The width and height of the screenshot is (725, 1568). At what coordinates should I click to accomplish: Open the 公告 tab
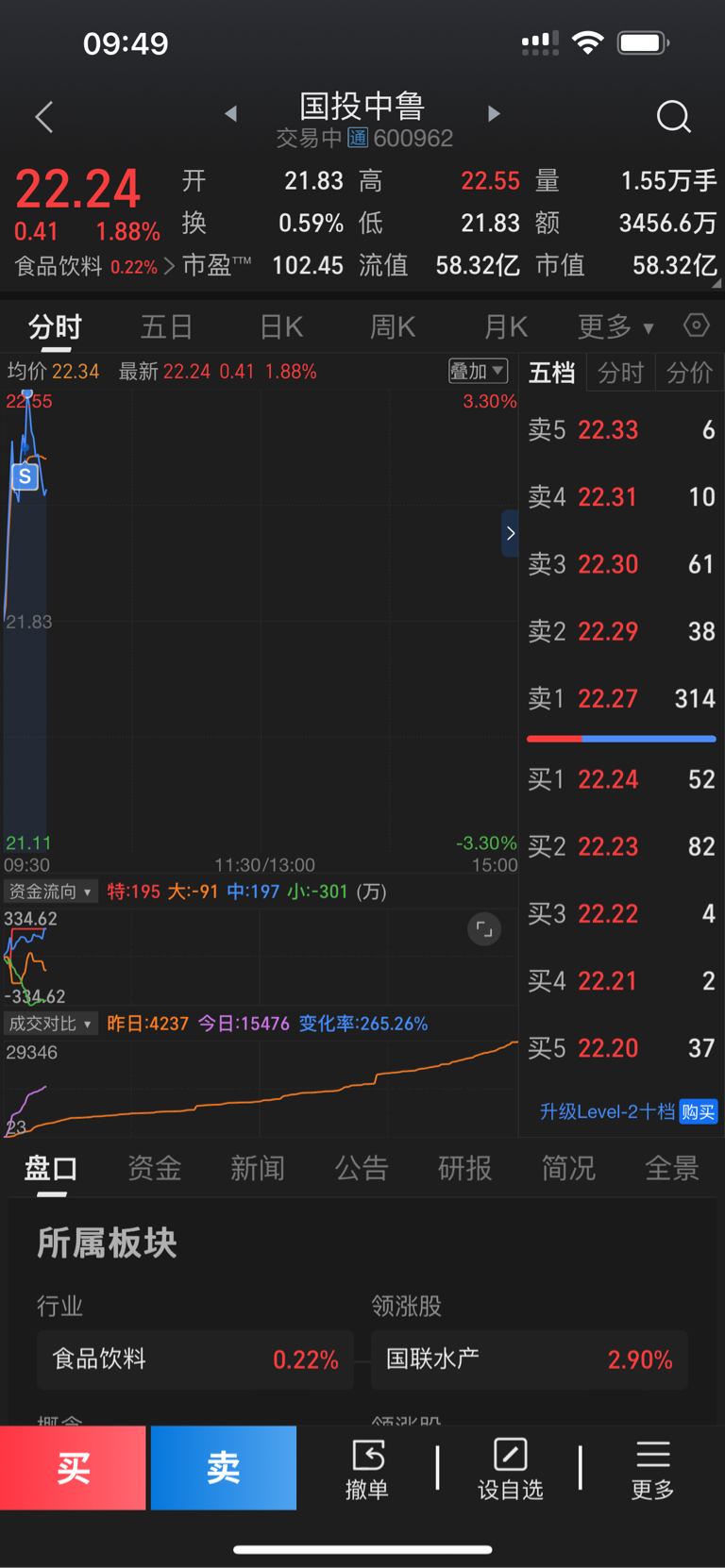tap(362, 1169)
